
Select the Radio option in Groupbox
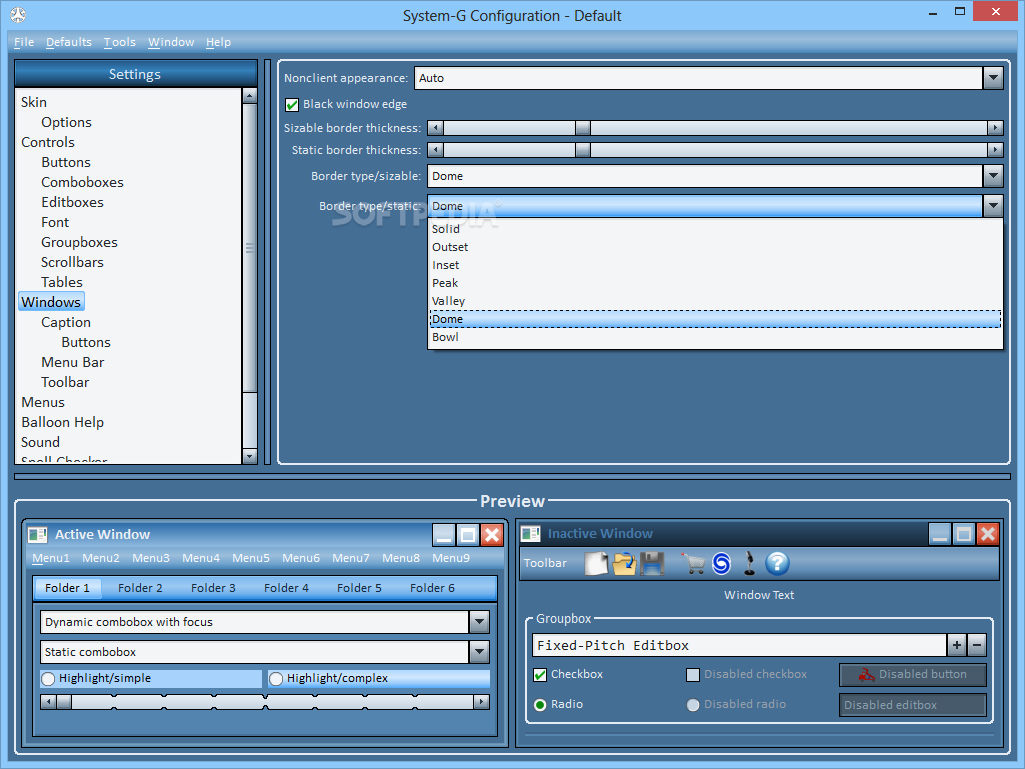click(x=540, y=705)
